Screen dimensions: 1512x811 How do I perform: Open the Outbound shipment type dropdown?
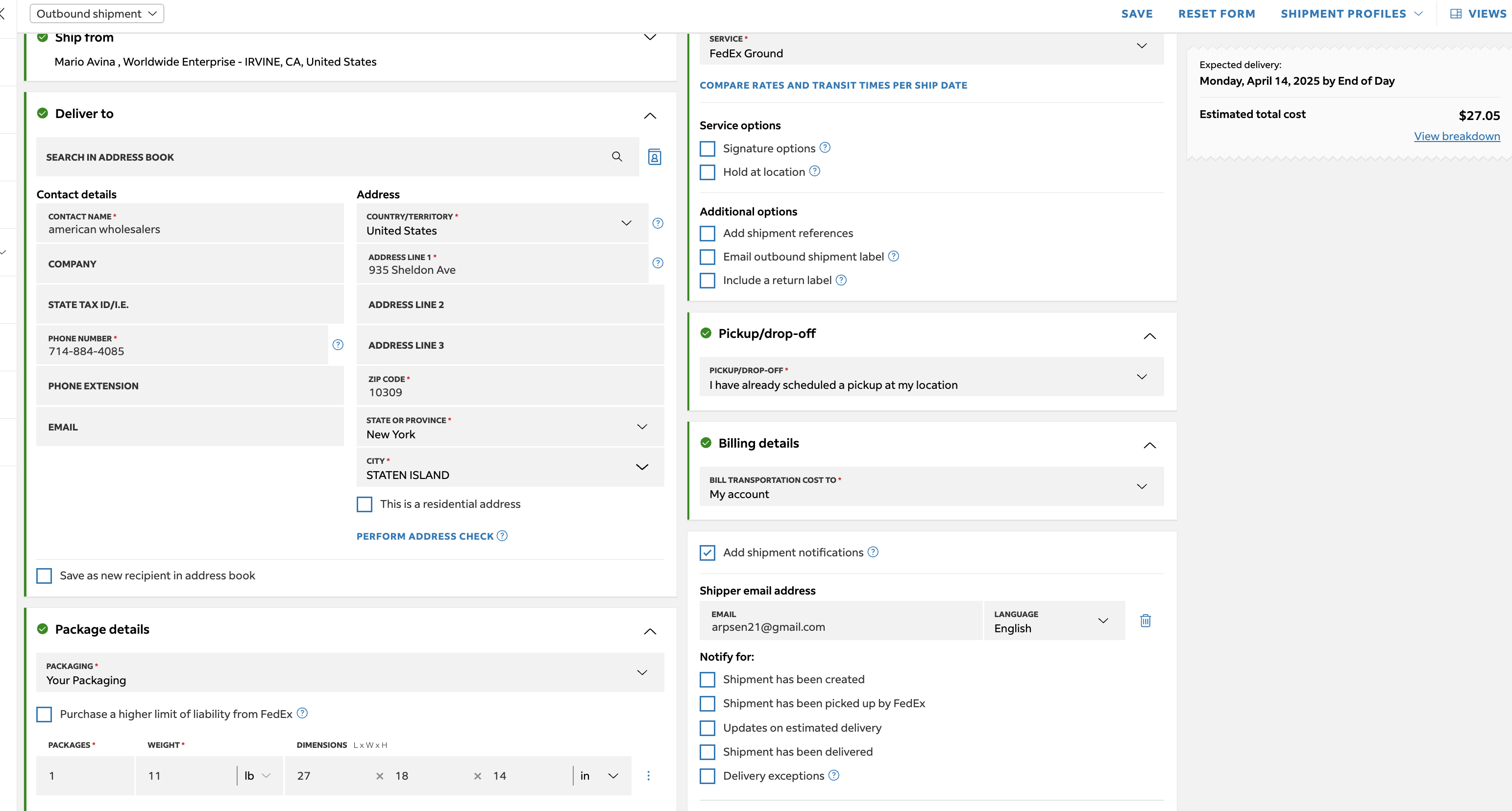(x=97, y=14)
